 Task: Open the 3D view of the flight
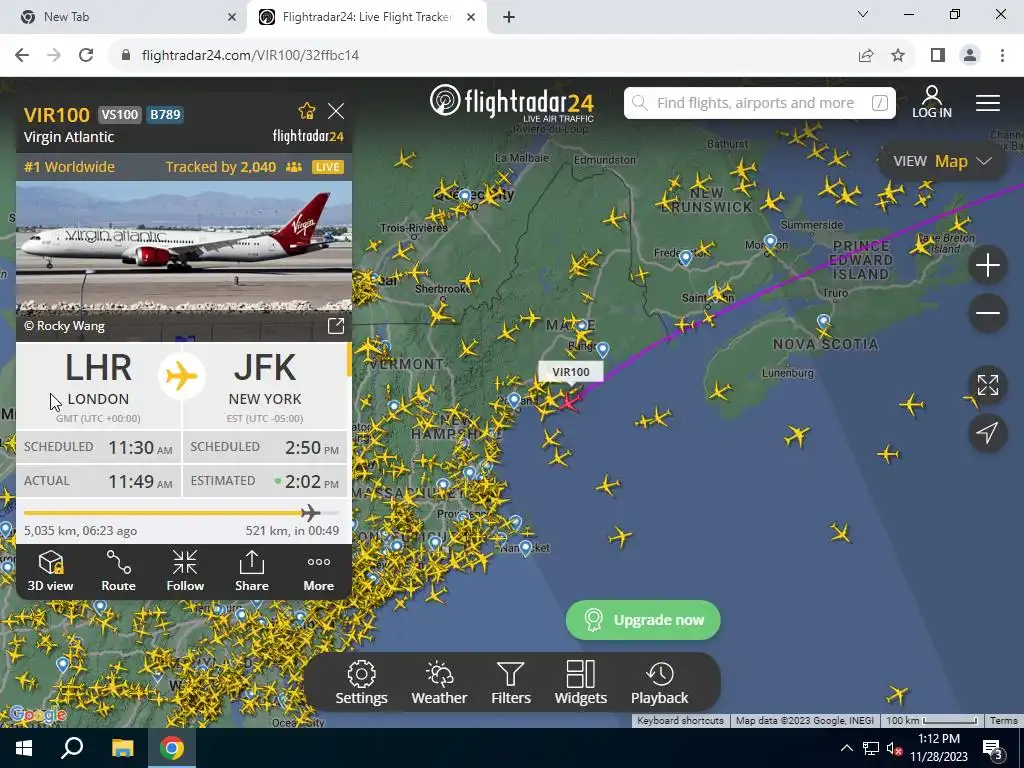pos(50,571)
